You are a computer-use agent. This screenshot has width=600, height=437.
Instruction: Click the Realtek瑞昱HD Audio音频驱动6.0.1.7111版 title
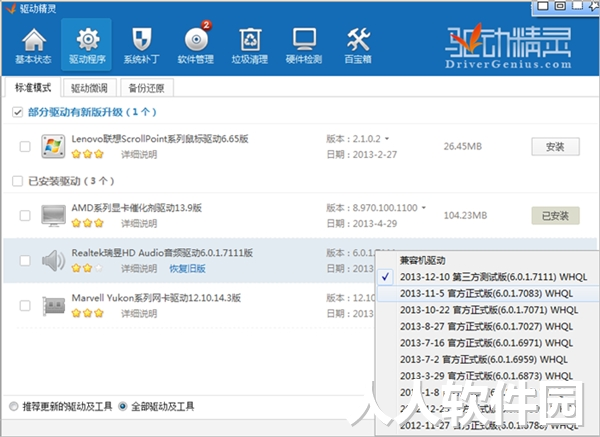coord(162,253)
